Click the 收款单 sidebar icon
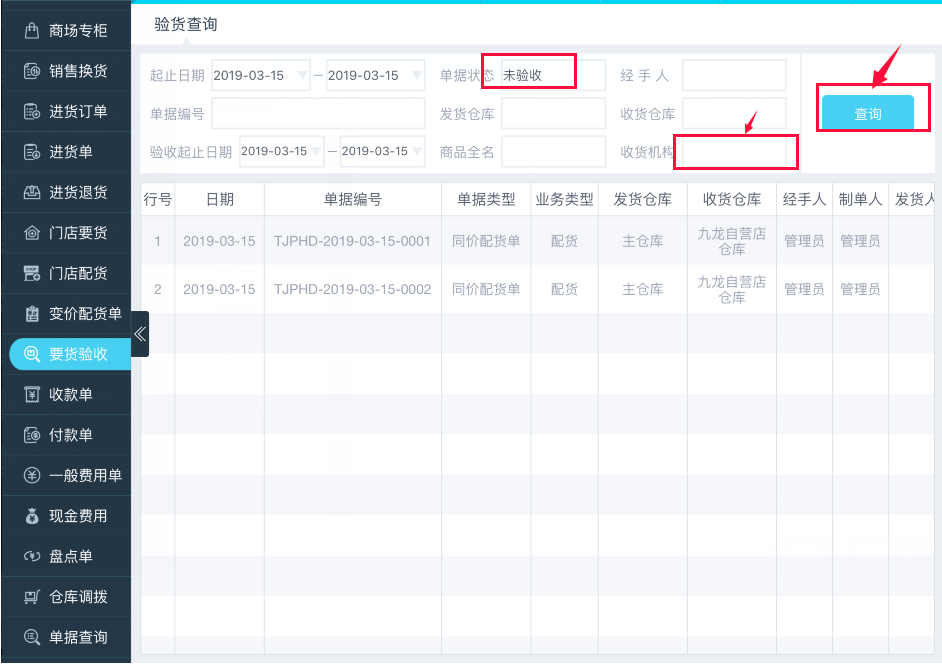 (x=32, y=395)
